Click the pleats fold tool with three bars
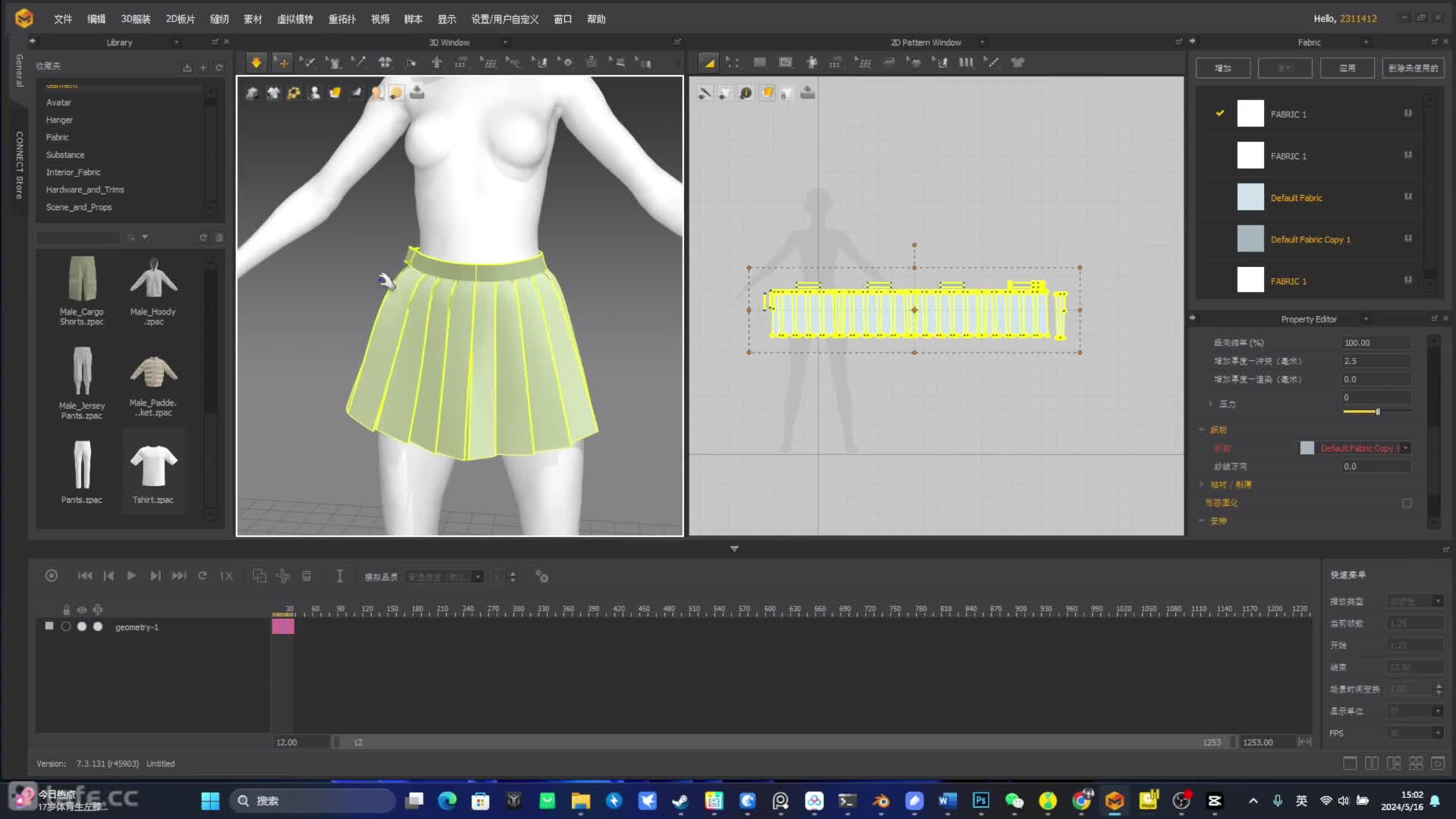 [966, 63]
